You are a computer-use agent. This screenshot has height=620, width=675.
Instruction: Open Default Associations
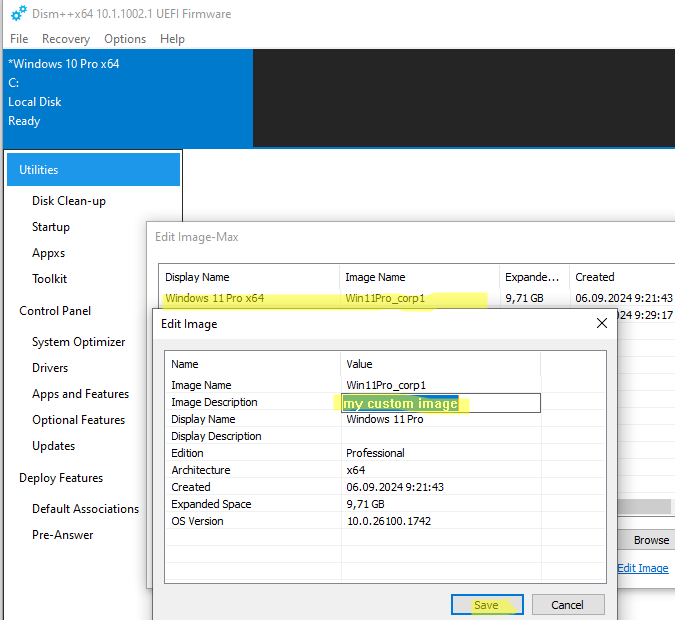click(86, 508)
